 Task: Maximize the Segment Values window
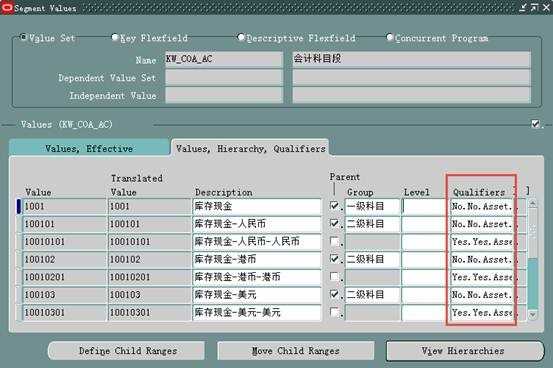pos(535,7)
